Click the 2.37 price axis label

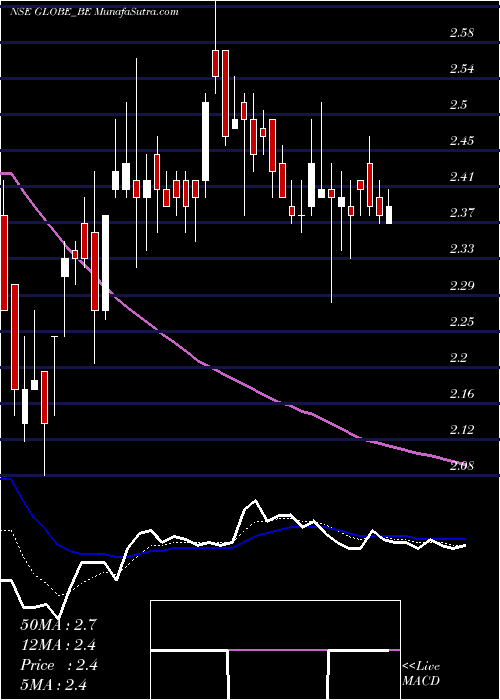pos(462,213)
